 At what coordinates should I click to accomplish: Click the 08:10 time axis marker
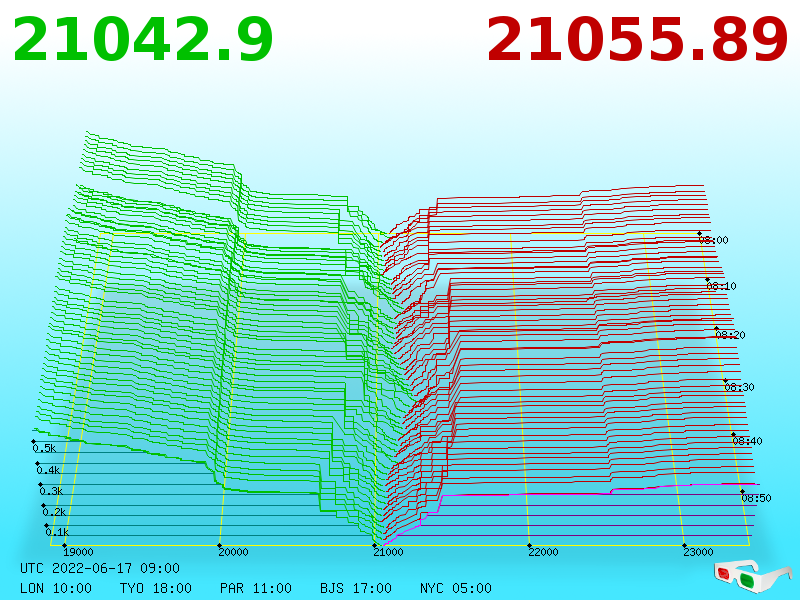721,286
